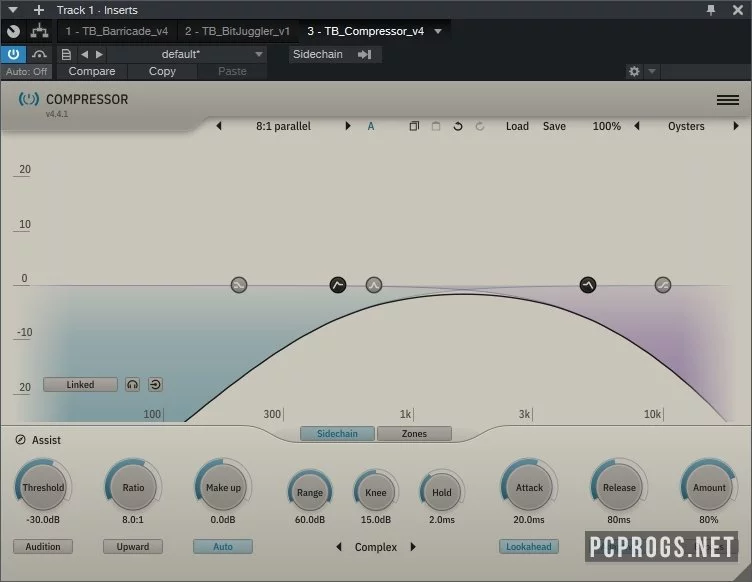752x582 pixels.
Task: Redo using the clockwise arrow icon
Action: tap(480, 126)
